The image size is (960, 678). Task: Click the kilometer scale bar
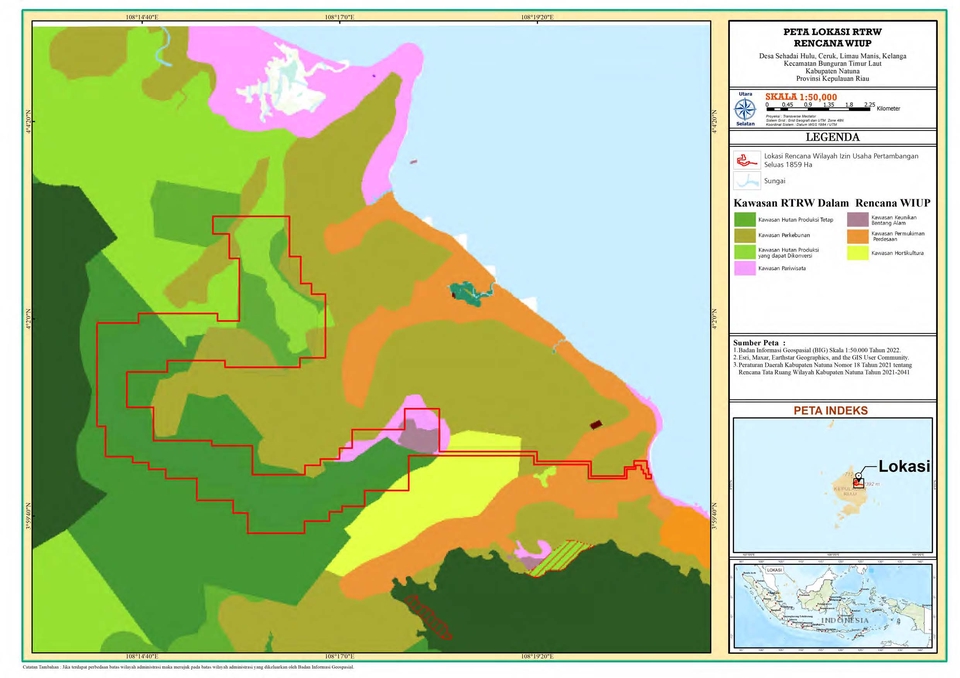[x=820, y=108]
